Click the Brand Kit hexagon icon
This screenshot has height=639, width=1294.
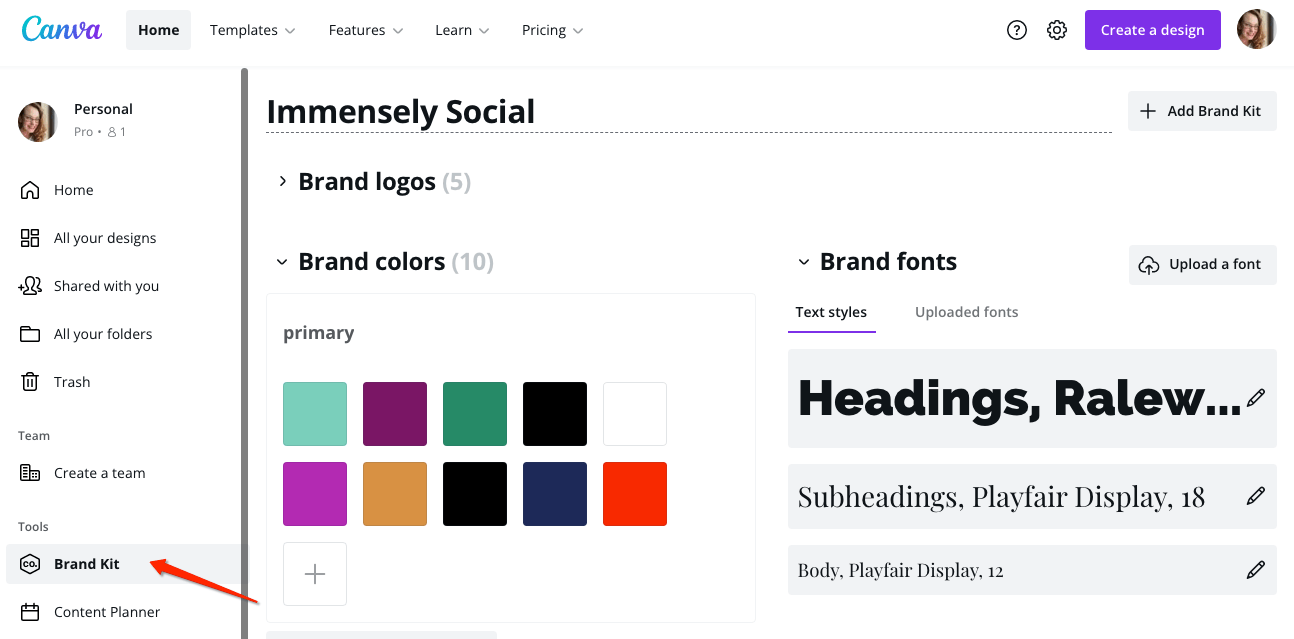click(x=30, y=564)
